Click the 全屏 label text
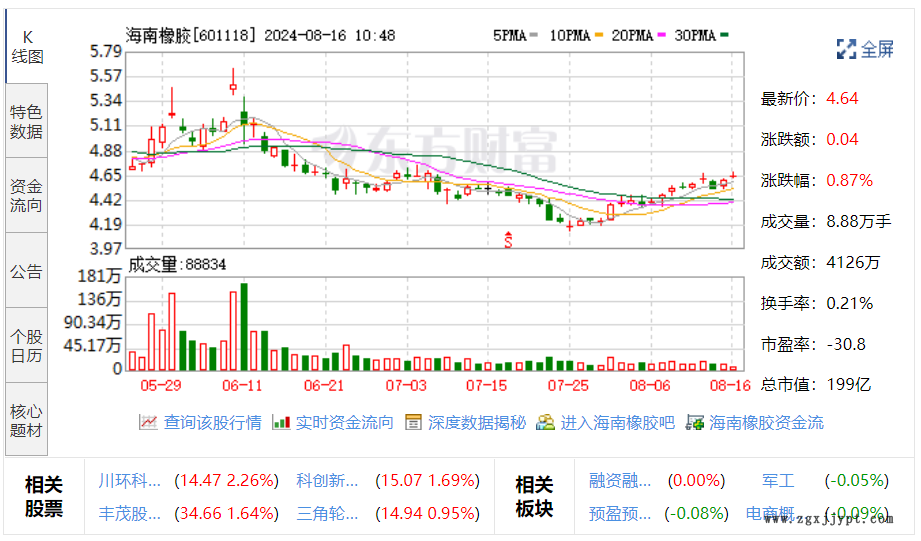 (878, 49)
